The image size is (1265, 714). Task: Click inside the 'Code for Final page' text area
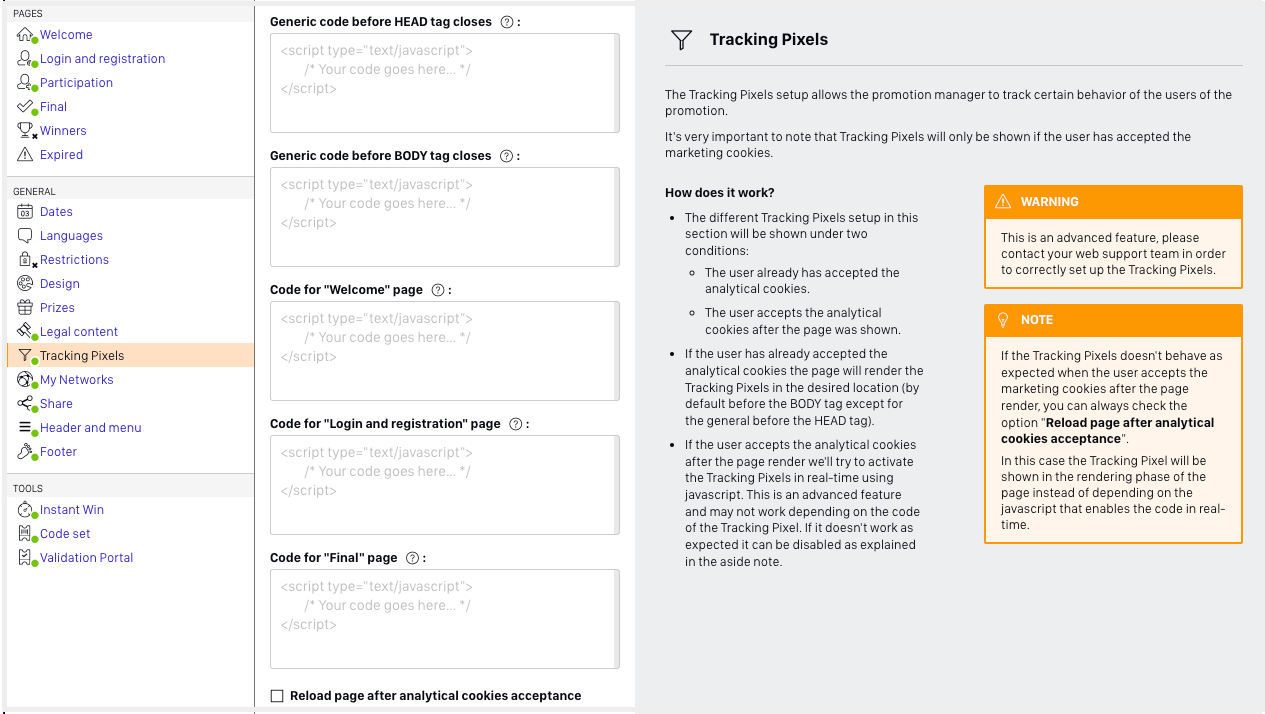[444, 618]
